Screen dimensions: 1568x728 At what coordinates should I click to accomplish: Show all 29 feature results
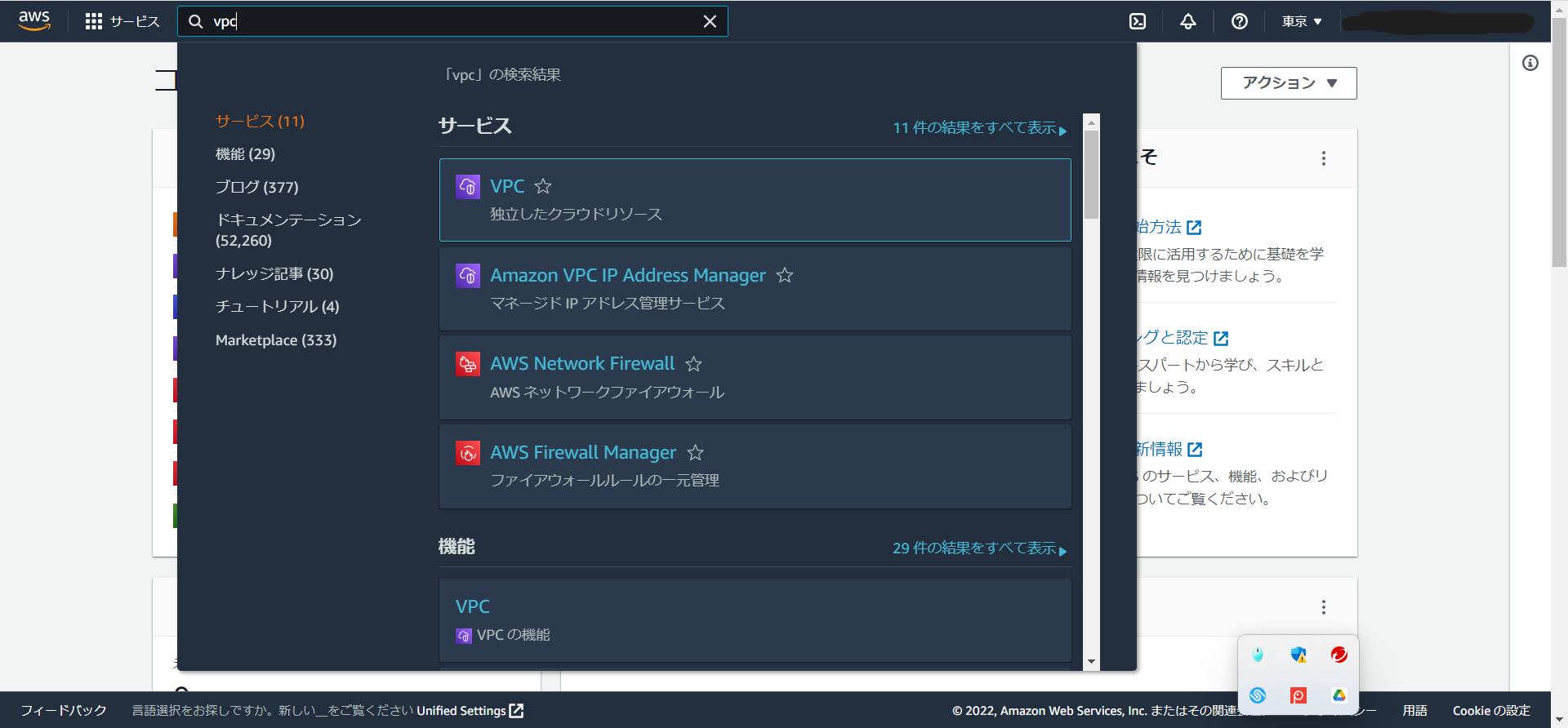(979, 548)
